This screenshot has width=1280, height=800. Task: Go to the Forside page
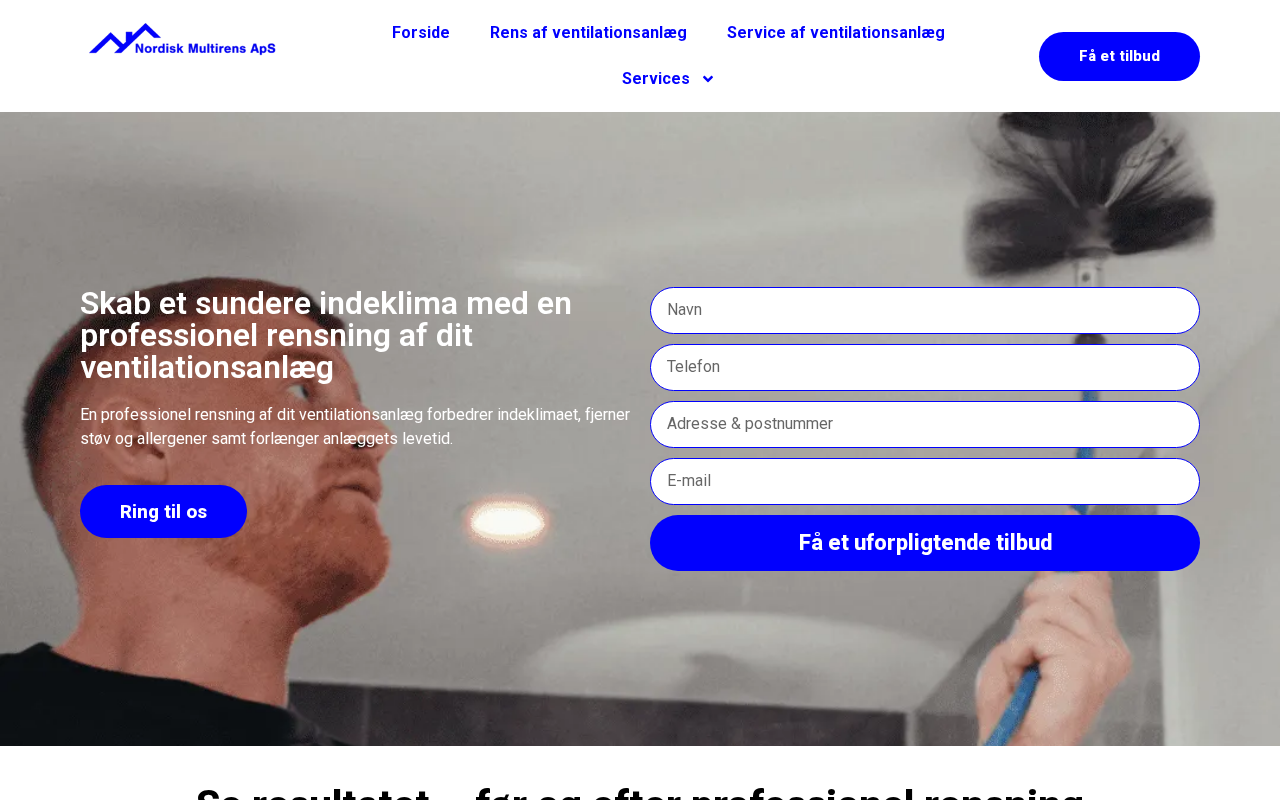[421, 33]
